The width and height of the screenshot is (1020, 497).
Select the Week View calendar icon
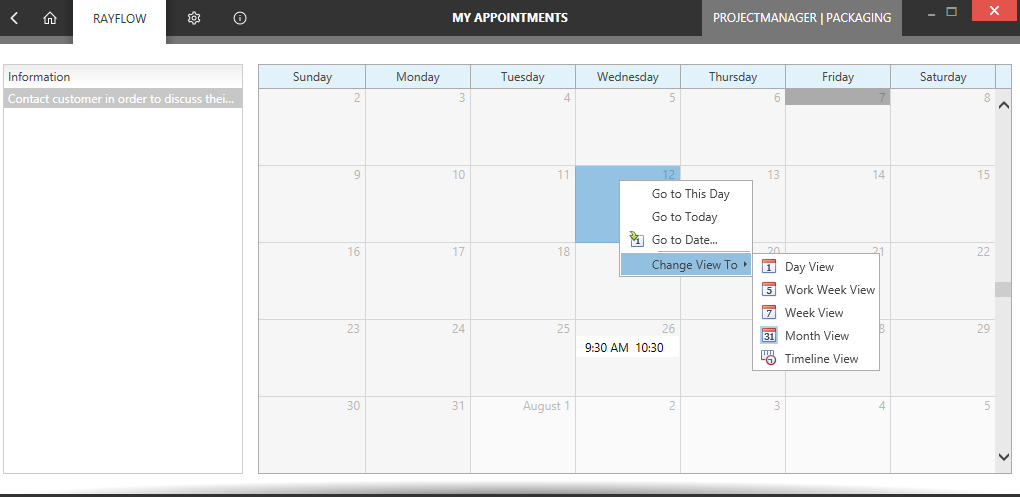[x=769, y=312]
